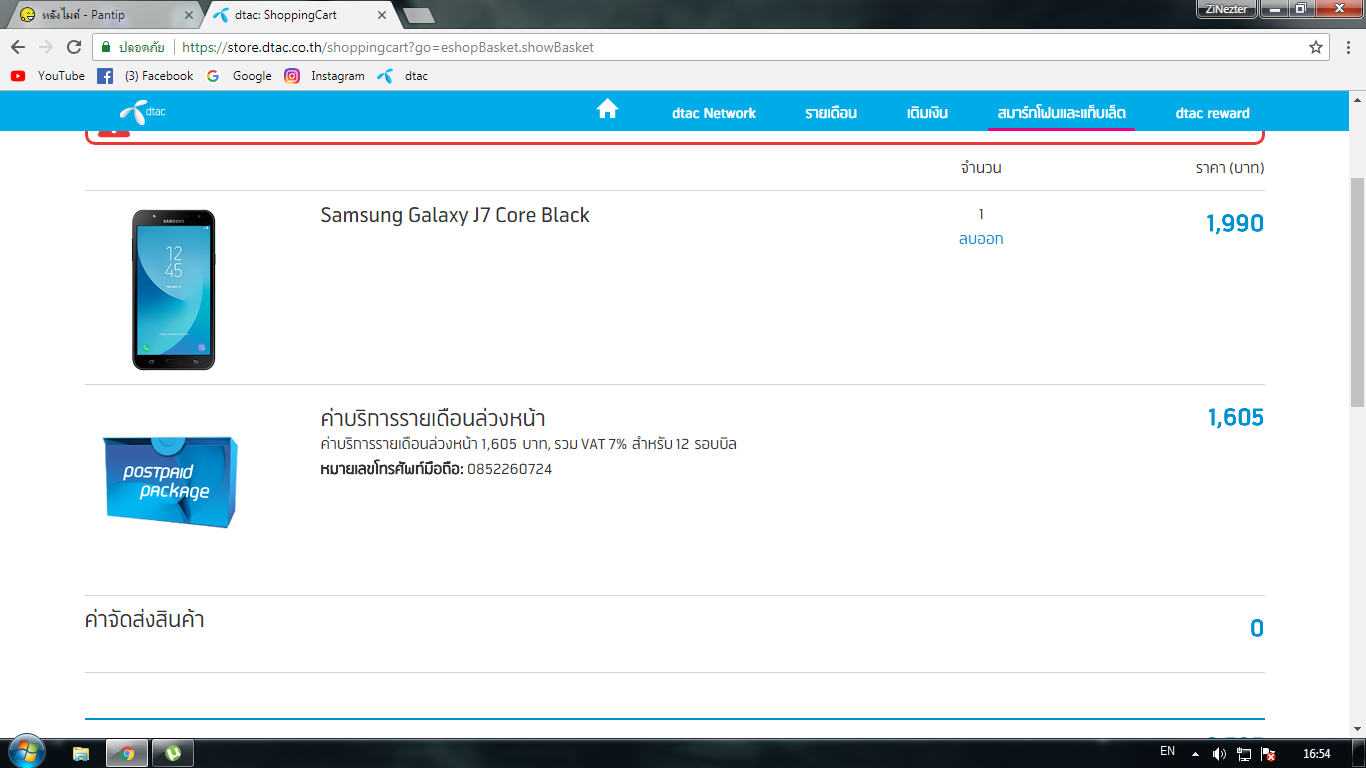Open a new browser tab

point(418,15)
